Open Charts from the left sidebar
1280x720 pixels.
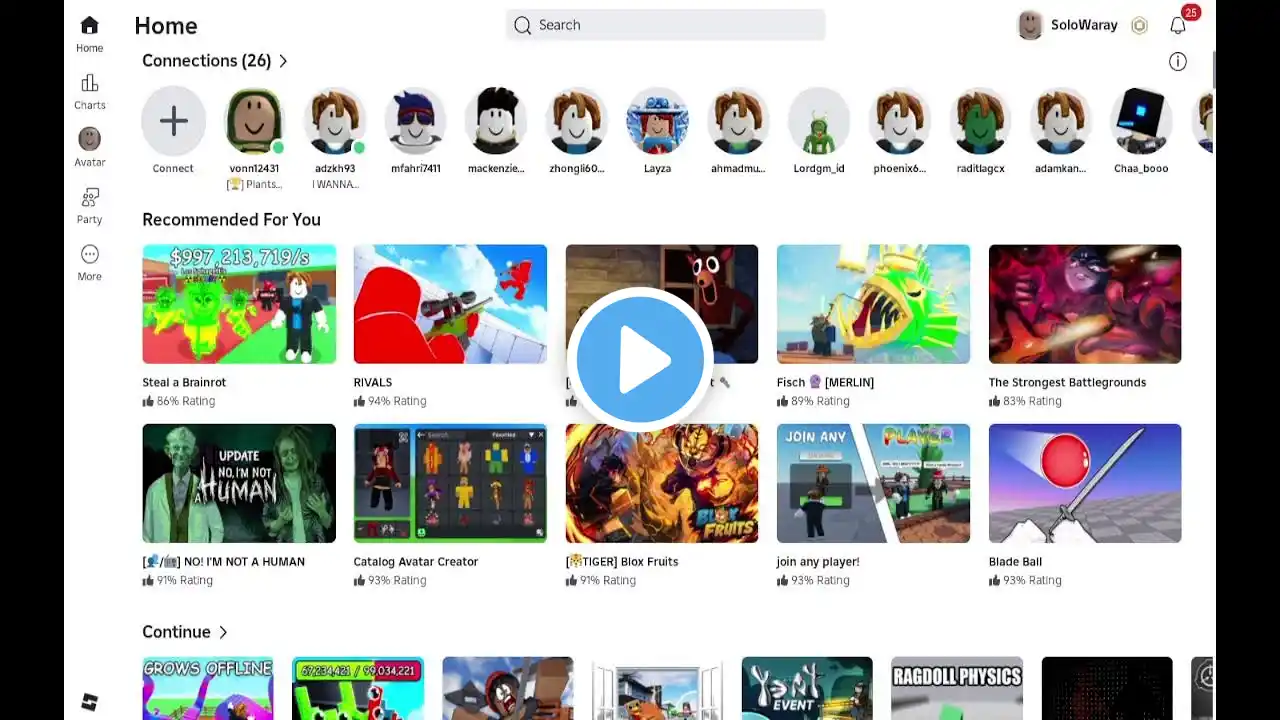click(89, 92)
